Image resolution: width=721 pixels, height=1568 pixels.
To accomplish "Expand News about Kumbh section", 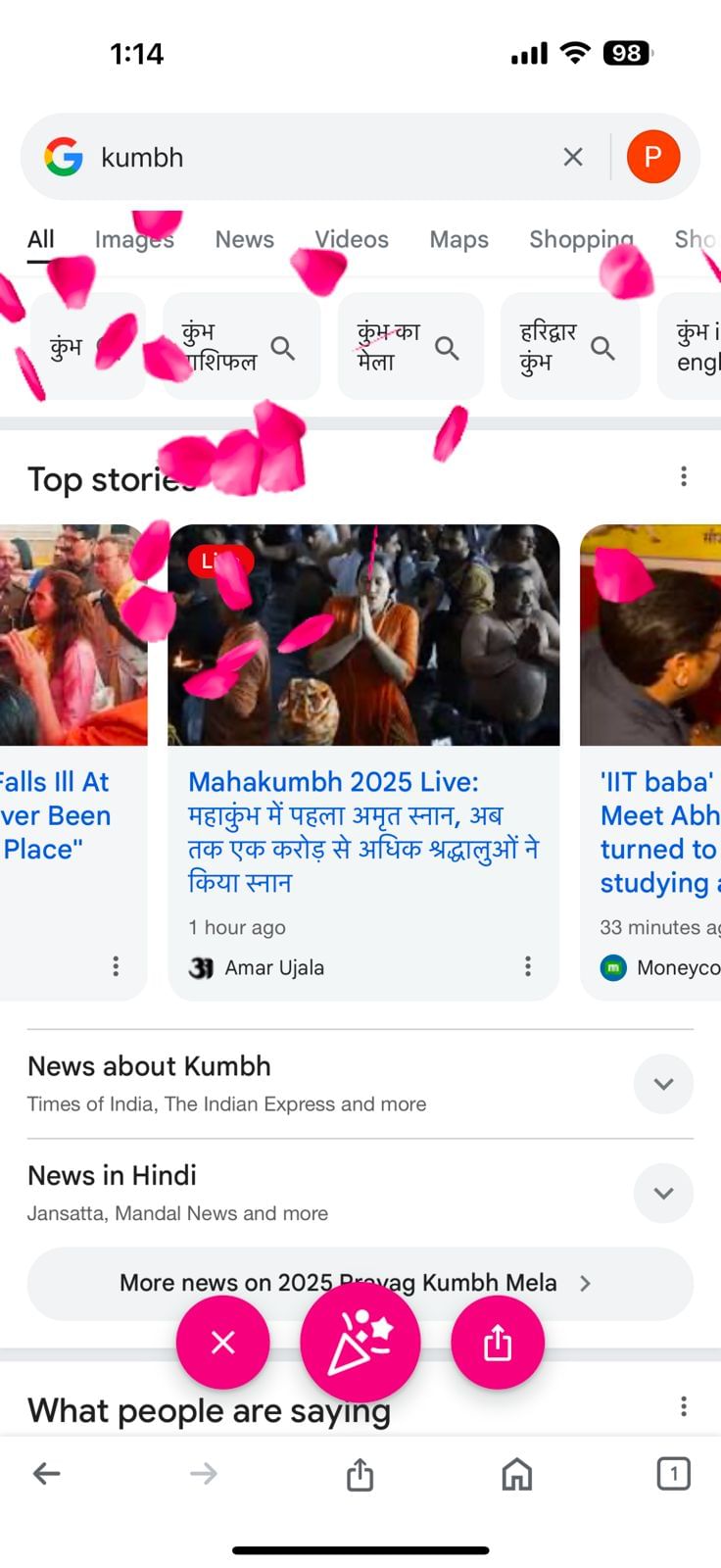I will 663,1084.
